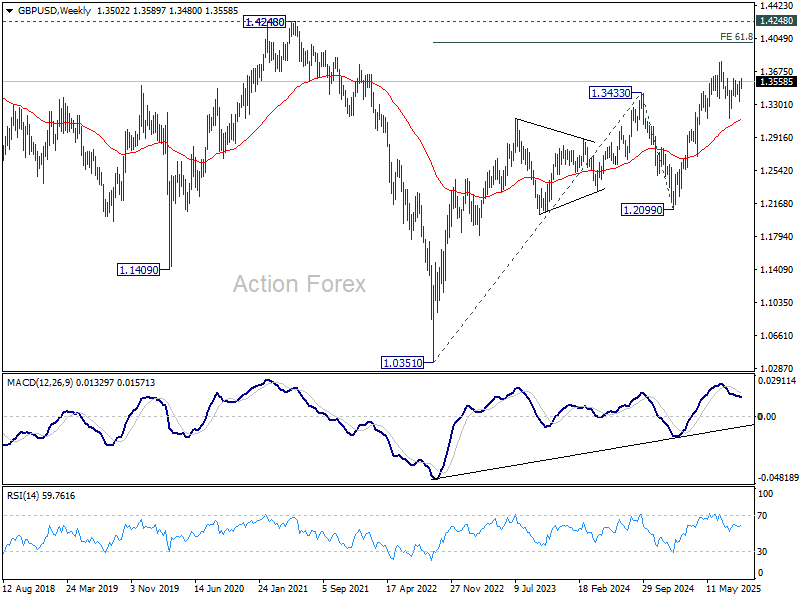Click the 12 Aug 2018 date on time axis
Screen dimensions: 800x600
click(x=29, y=588)
